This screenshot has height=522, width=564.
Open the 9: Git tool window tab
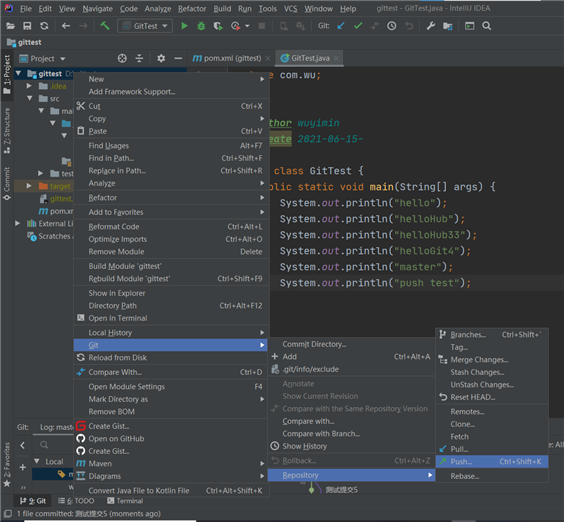(x=33, y=501)
